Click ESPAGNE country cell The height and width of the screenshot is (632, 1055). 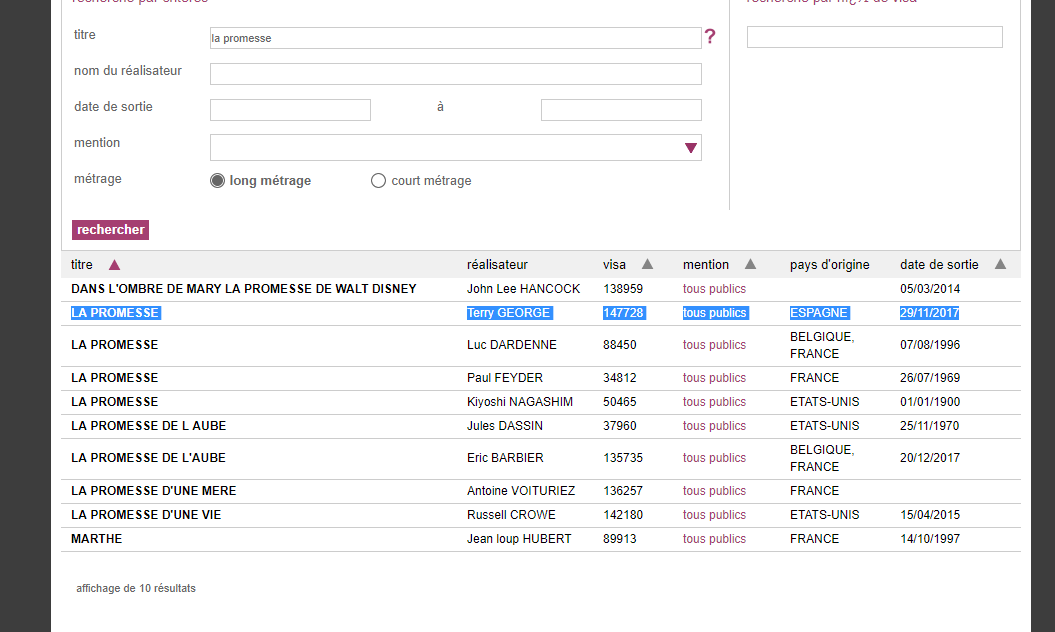819,313
